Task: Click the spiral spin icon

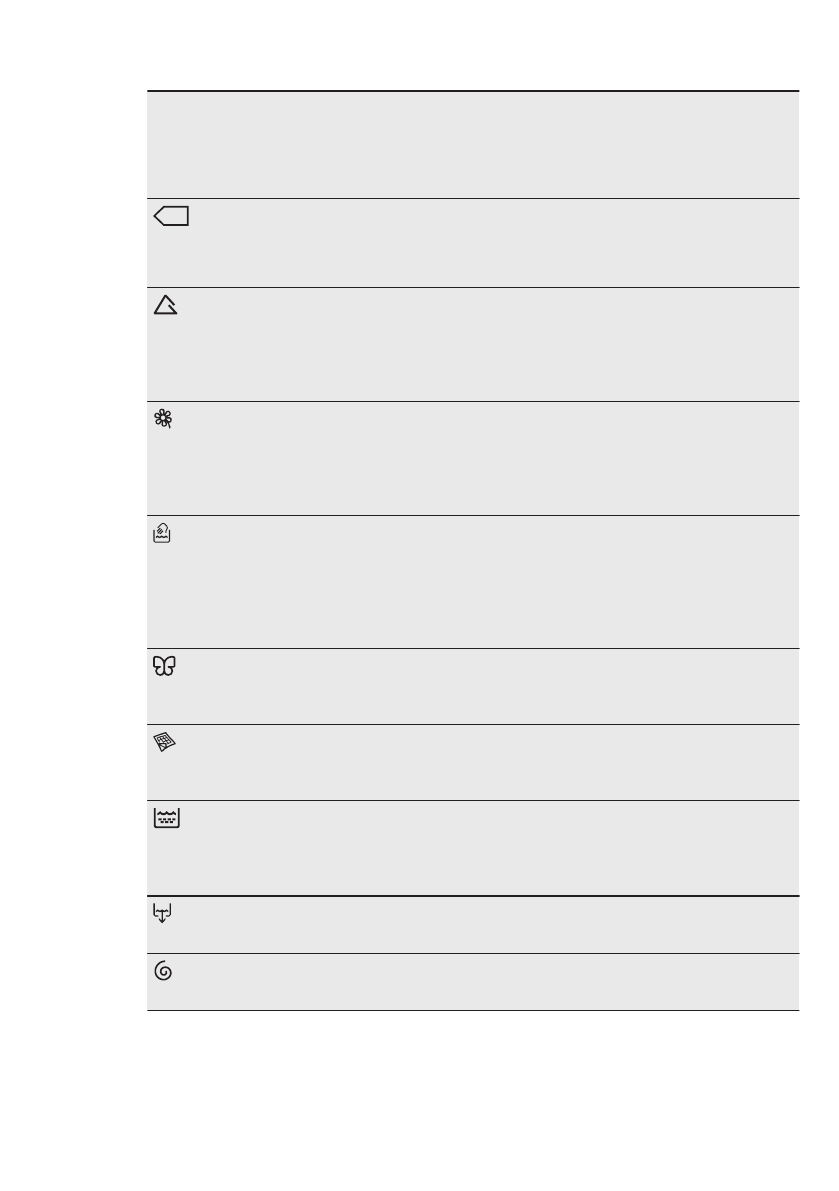Action: coord(164,971)
